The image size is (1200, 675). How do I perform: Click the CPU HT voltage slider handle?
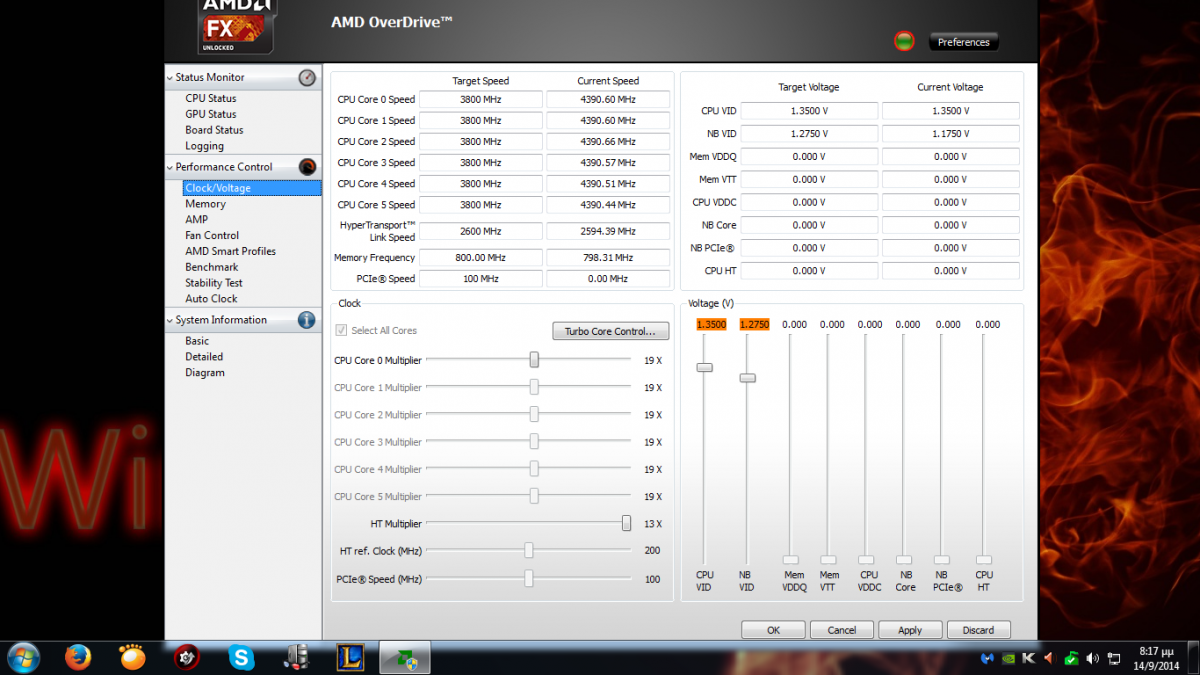(x=984, y=560)
